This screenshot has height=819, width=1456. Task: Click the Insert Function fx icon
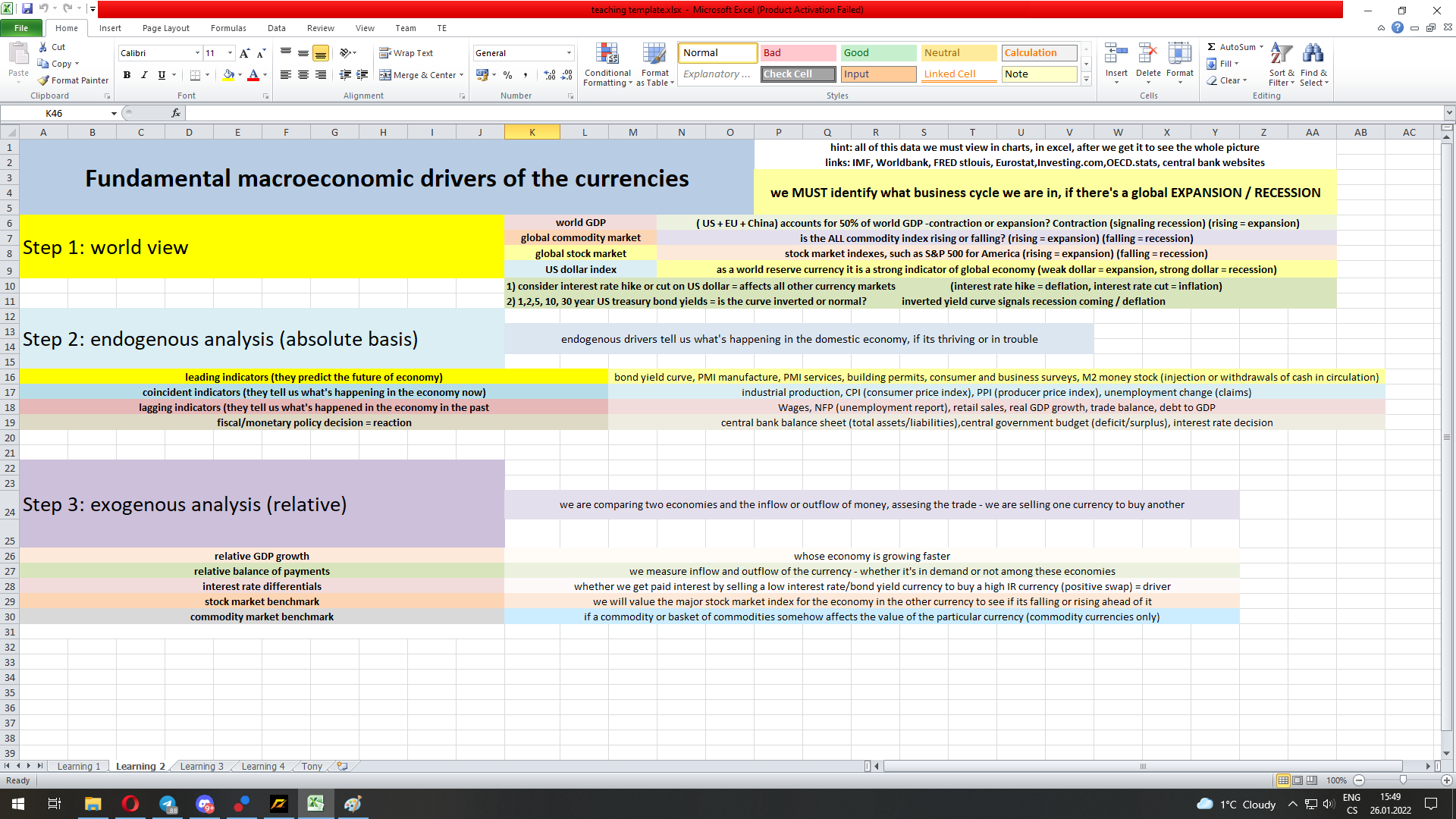176,113
